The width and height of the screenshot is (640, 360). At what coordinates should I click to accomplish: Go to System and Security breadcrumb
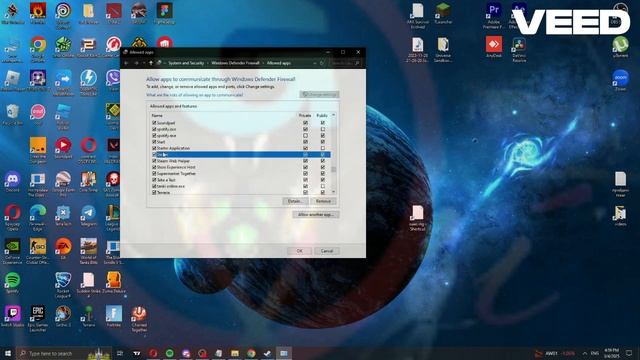(x=186, y=63)
